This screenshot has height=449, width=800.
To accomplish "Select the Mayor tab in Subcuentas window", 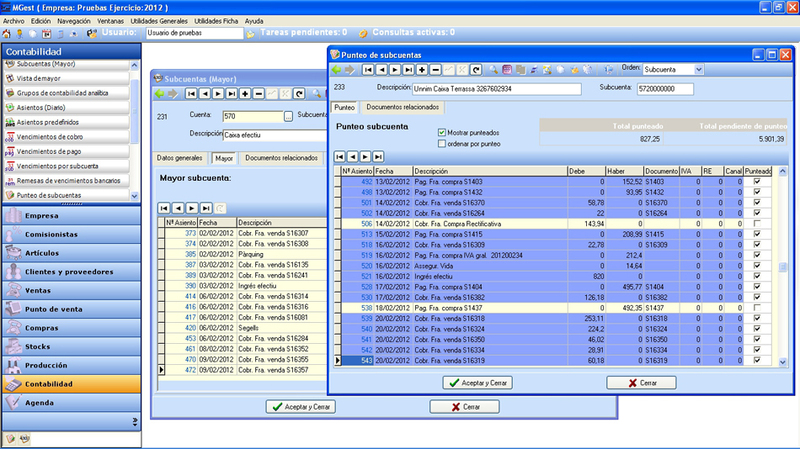I will tap(223, 159).
